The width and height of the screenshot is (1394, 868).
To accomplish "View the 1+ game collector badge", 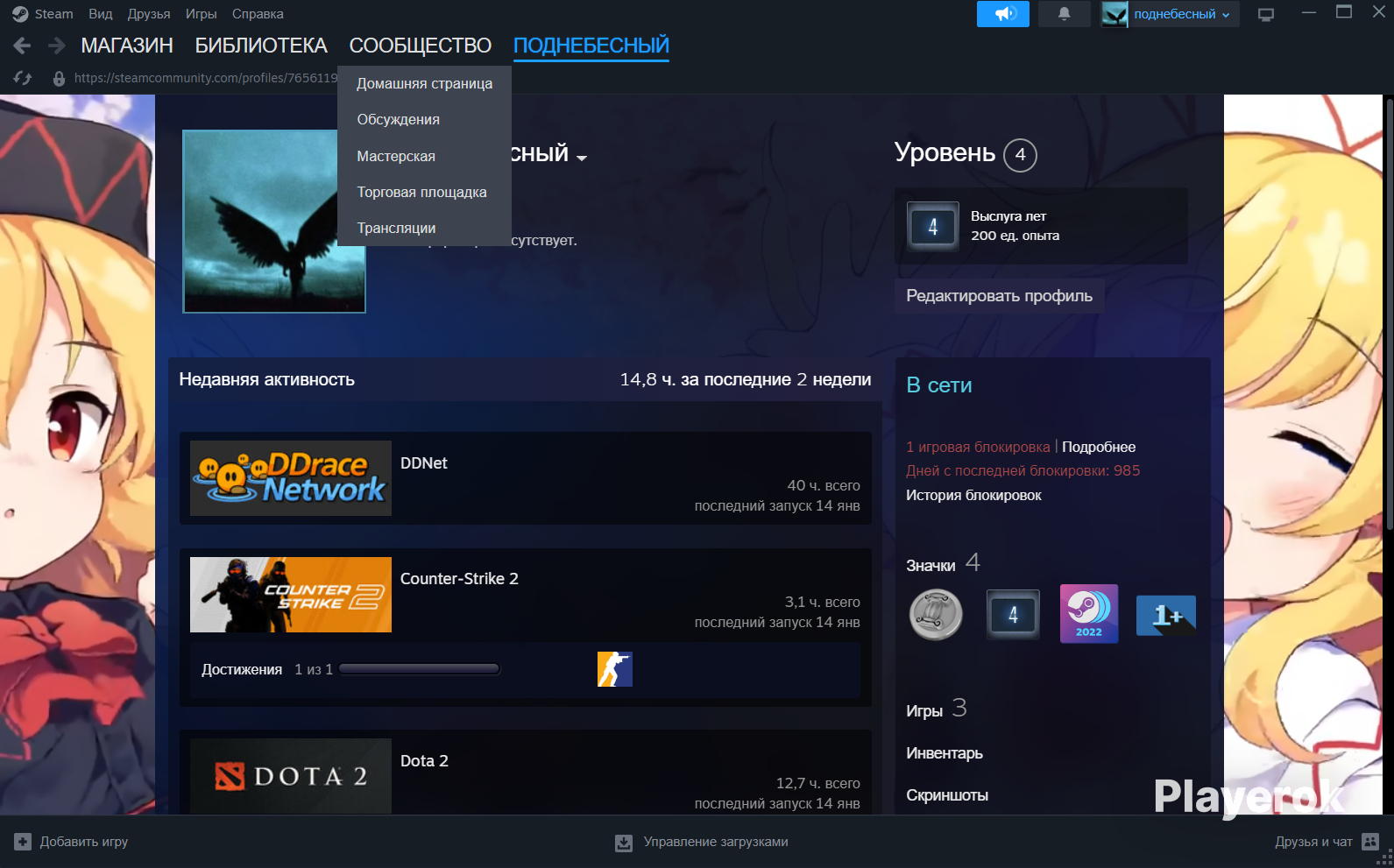I will [1166, 614].
